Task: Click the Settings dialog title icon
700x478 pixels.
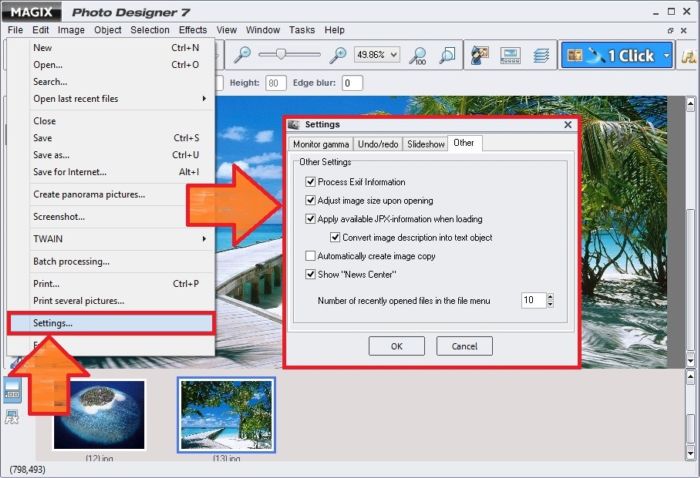Action: tap(294, 125)
